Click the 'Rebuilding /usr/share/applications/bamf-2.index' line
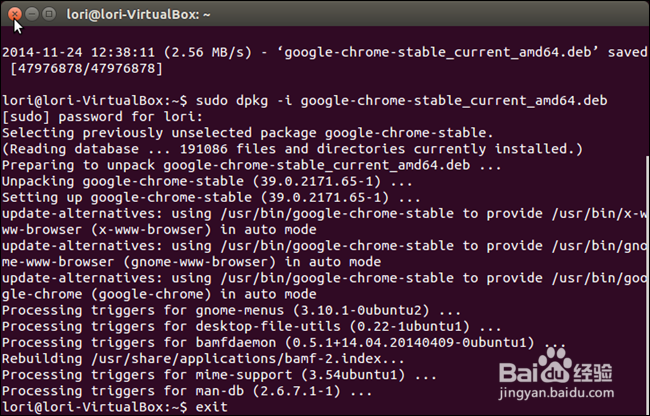 (203, 358)
